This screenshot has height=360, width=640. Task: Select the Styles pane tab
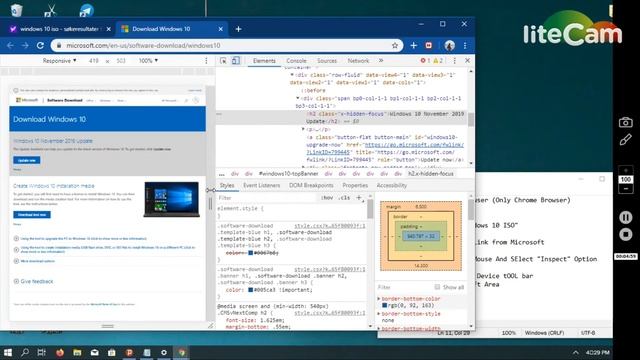click(227, 185)
